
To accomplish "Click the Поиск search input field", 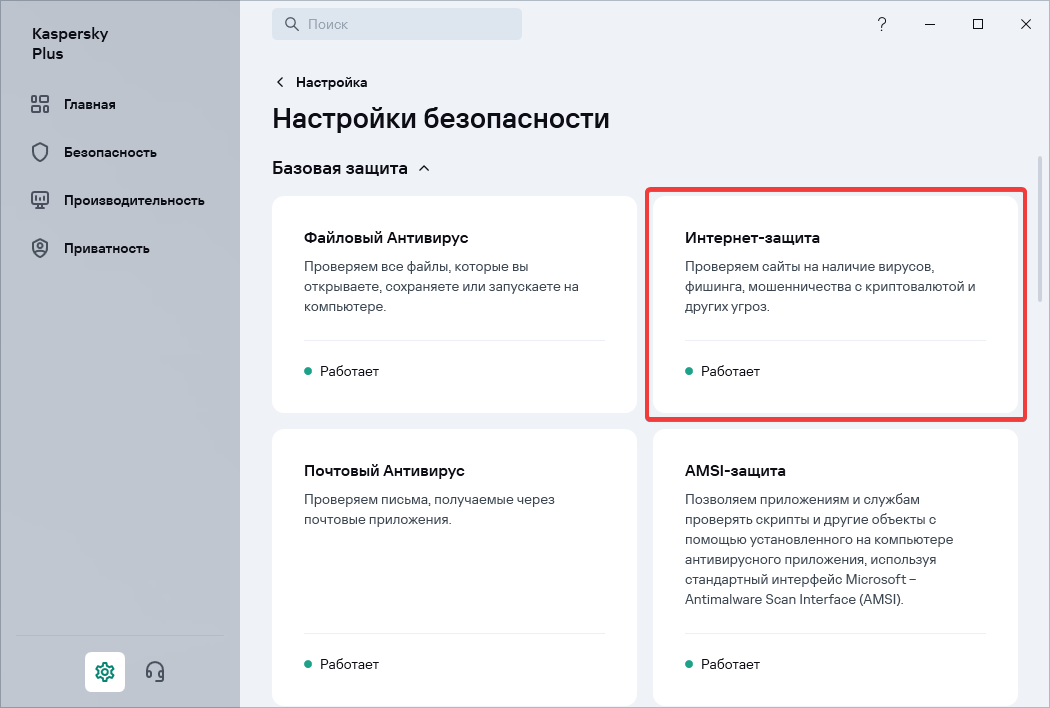I will coord(410,24).
